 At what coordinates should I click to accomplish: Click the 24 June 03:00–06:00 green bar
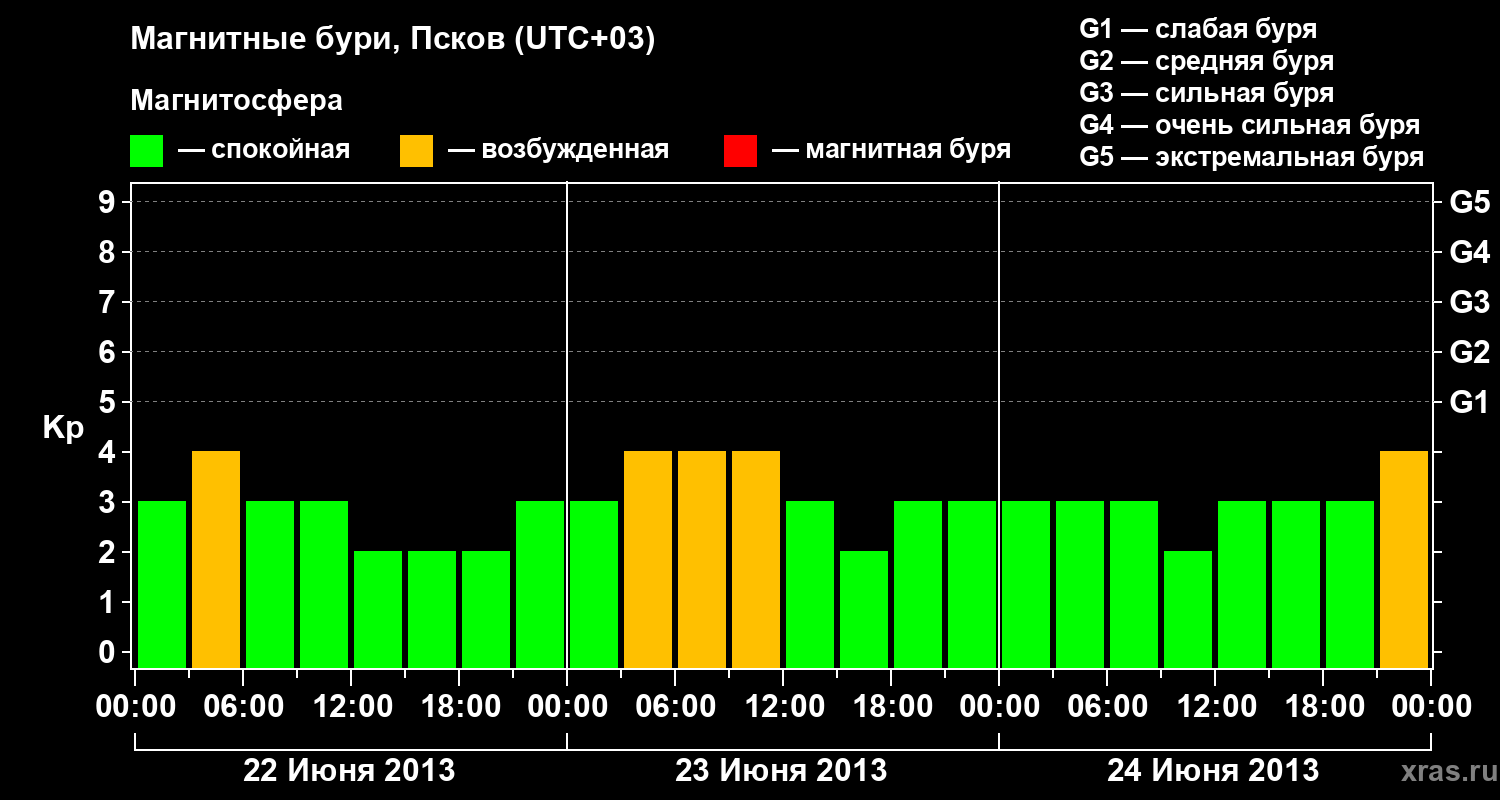[x=1080, y=584]
